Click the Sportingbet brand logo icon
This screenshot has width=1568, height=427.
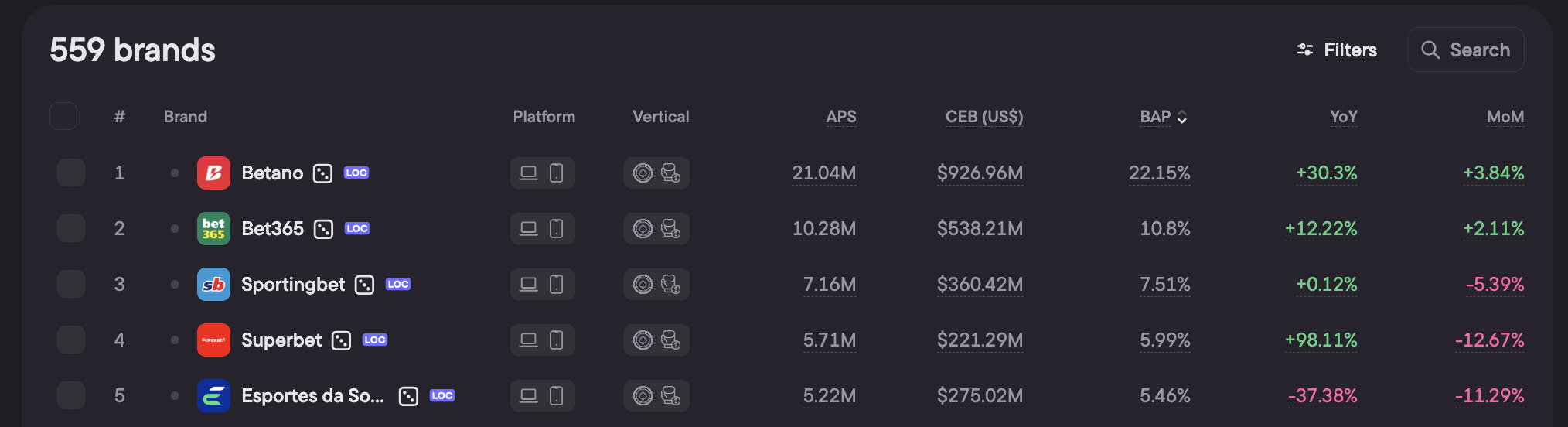[213, 284]
